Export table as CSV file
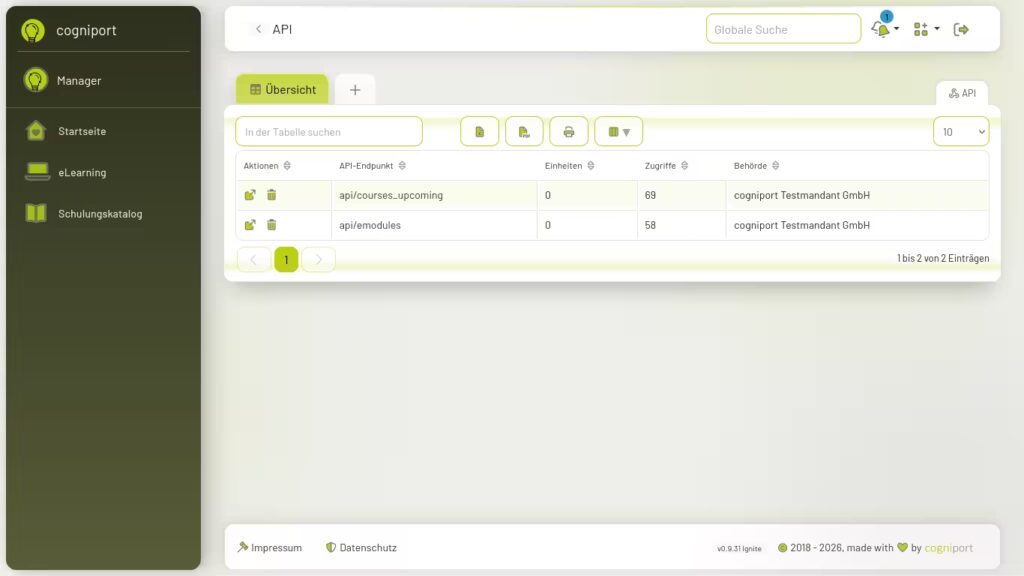The width and height of the screenshot is (1024, 576). coord(479,132)
